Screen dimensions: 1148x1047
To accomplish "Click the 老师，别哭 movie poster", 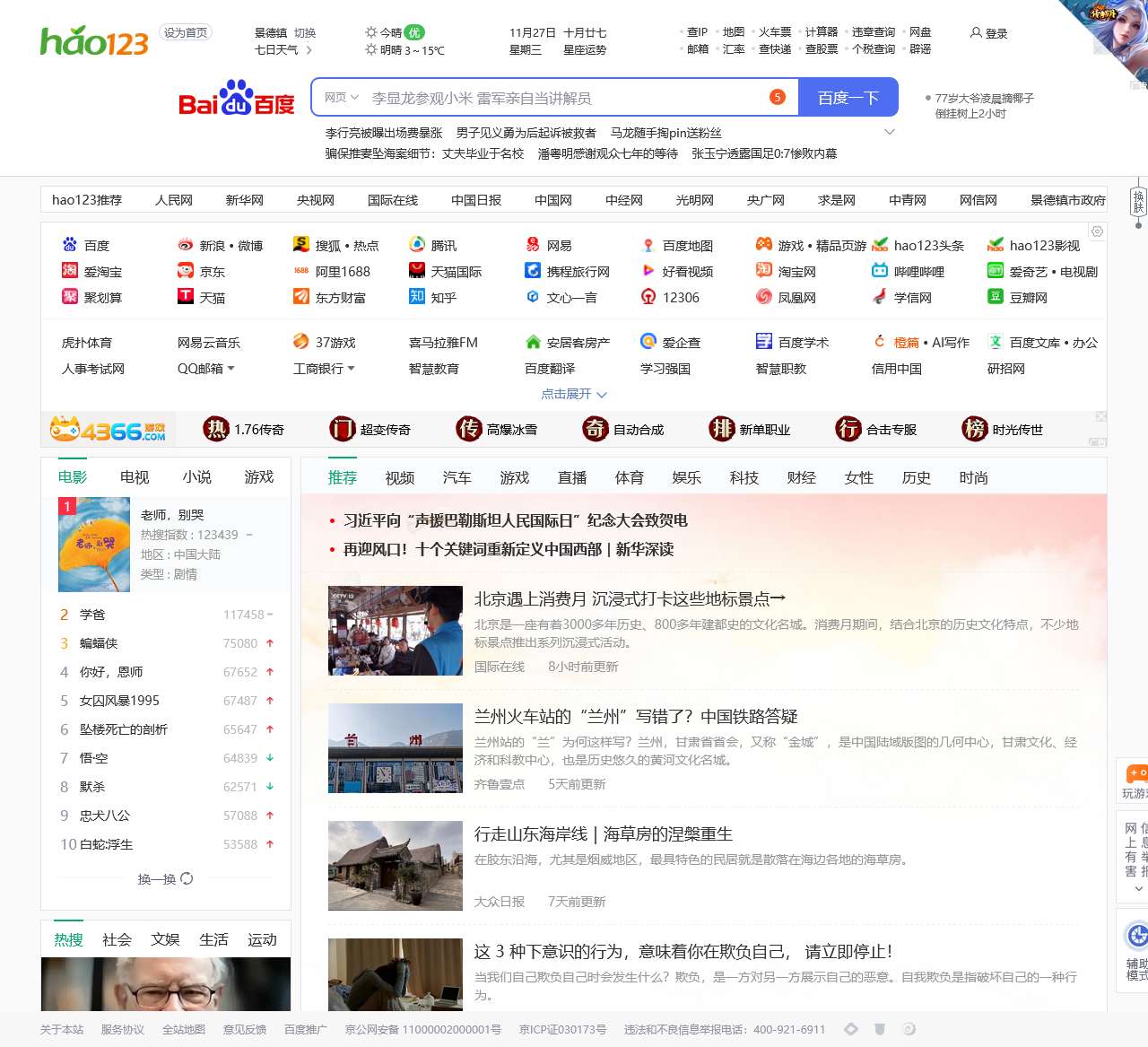I will pyautogui.click(x=93, y=545).
